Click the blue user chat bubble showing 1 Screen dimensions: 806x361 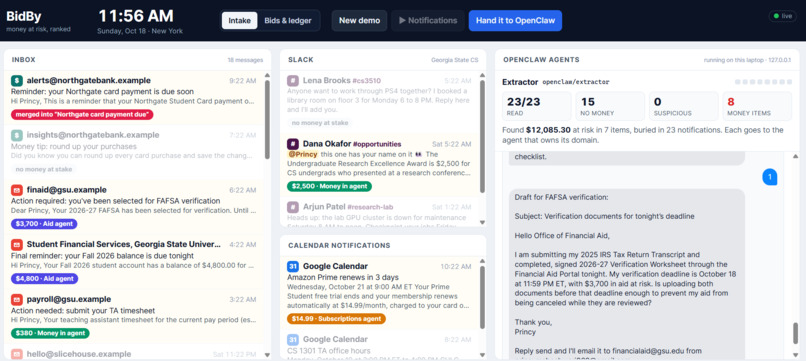[x=770, y=177]
